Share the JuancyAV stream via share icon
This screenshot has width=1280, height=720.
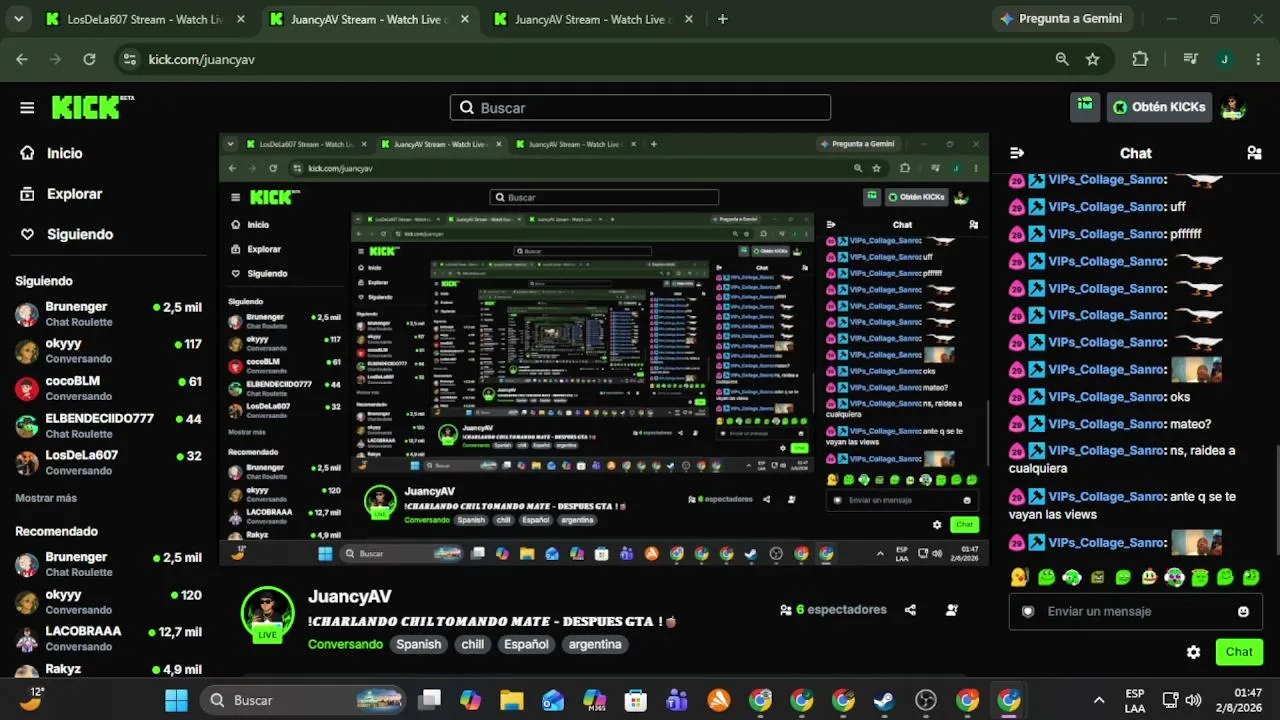pos(910,610)
